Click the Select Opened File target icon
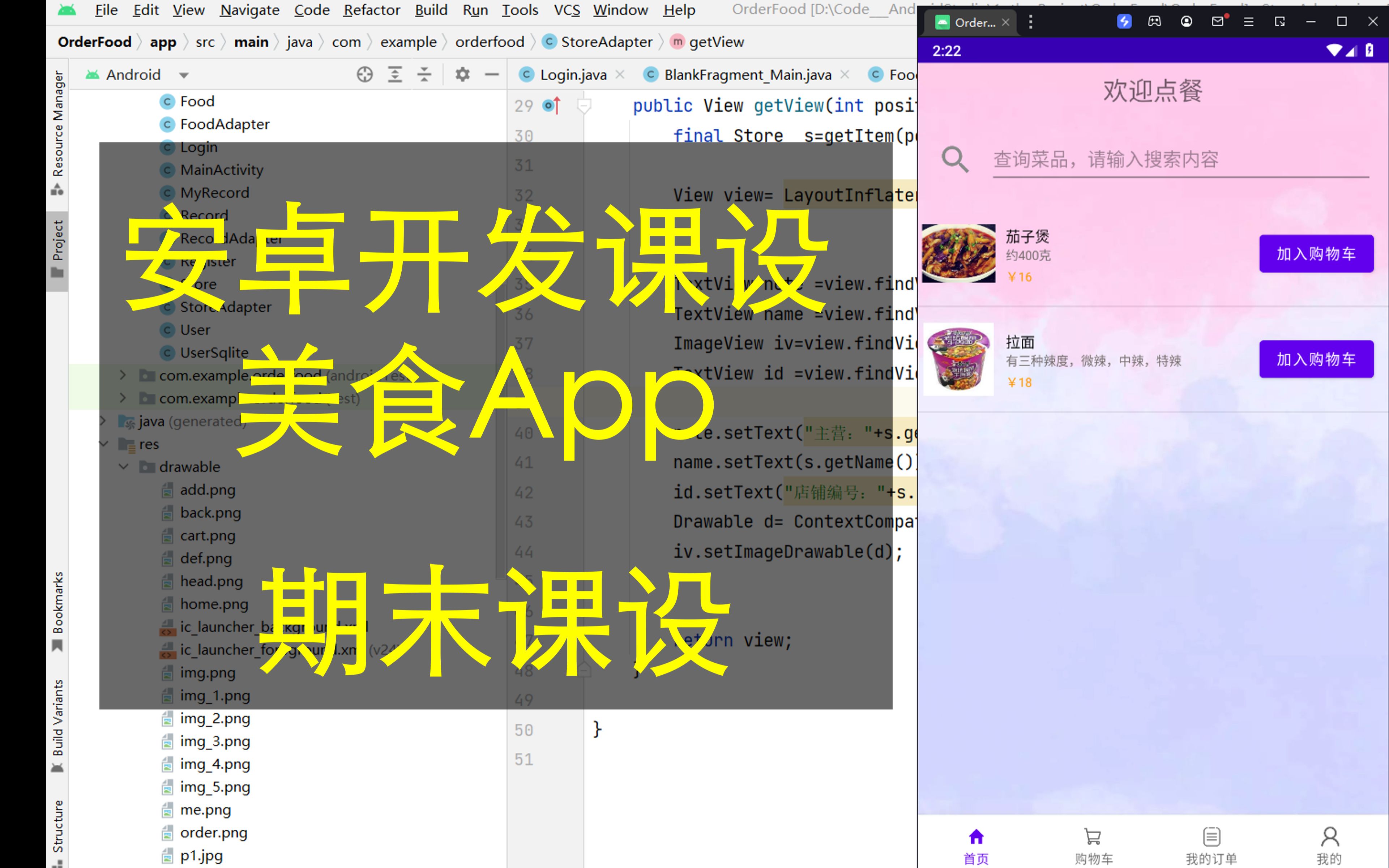Viewport: 1389px width, 868px height. coord(364,74)
